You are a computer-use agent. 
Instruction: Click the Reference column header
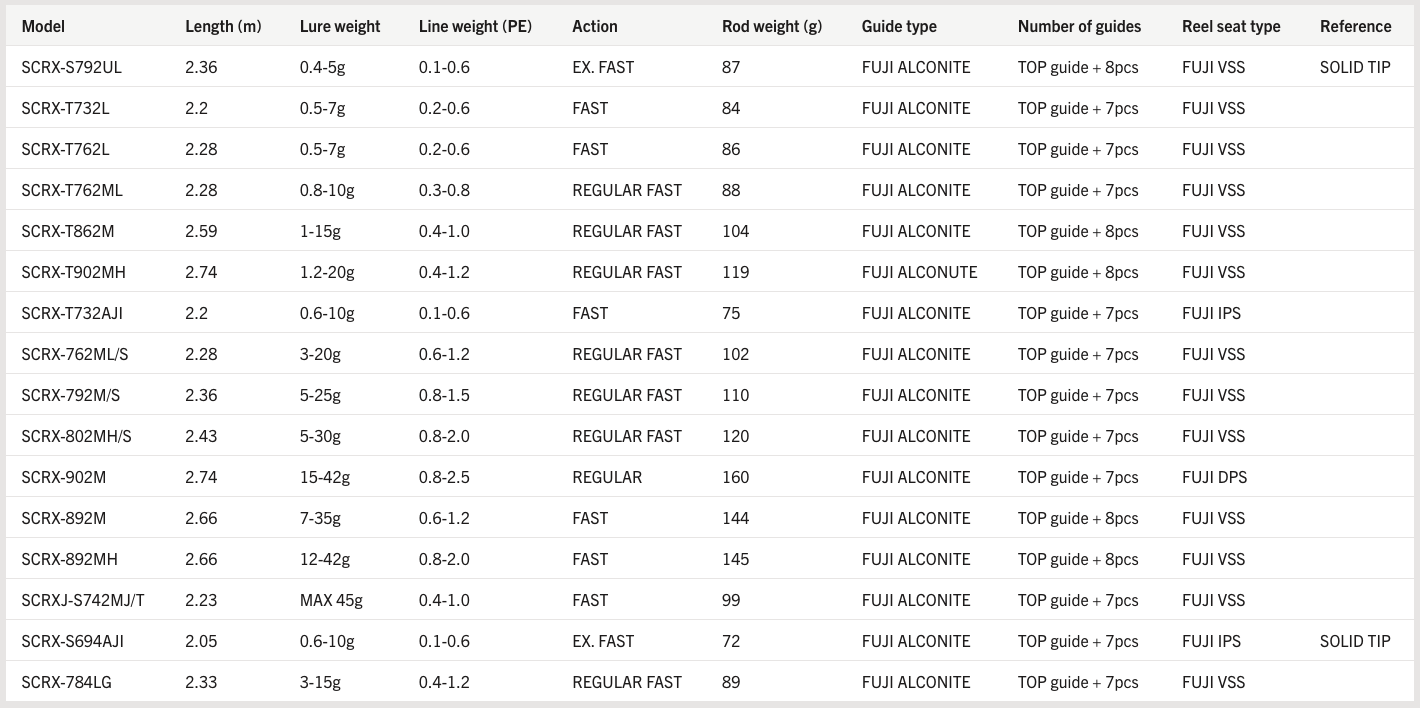1355,26
